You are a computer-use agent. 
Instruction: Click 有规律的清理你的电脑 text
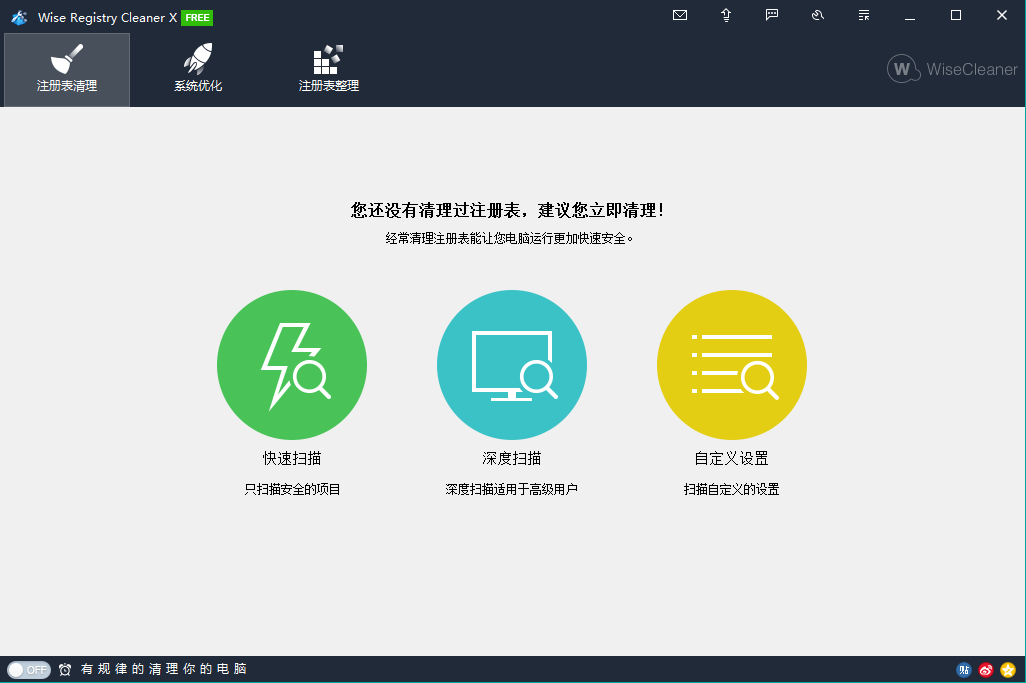pos(164,669)
